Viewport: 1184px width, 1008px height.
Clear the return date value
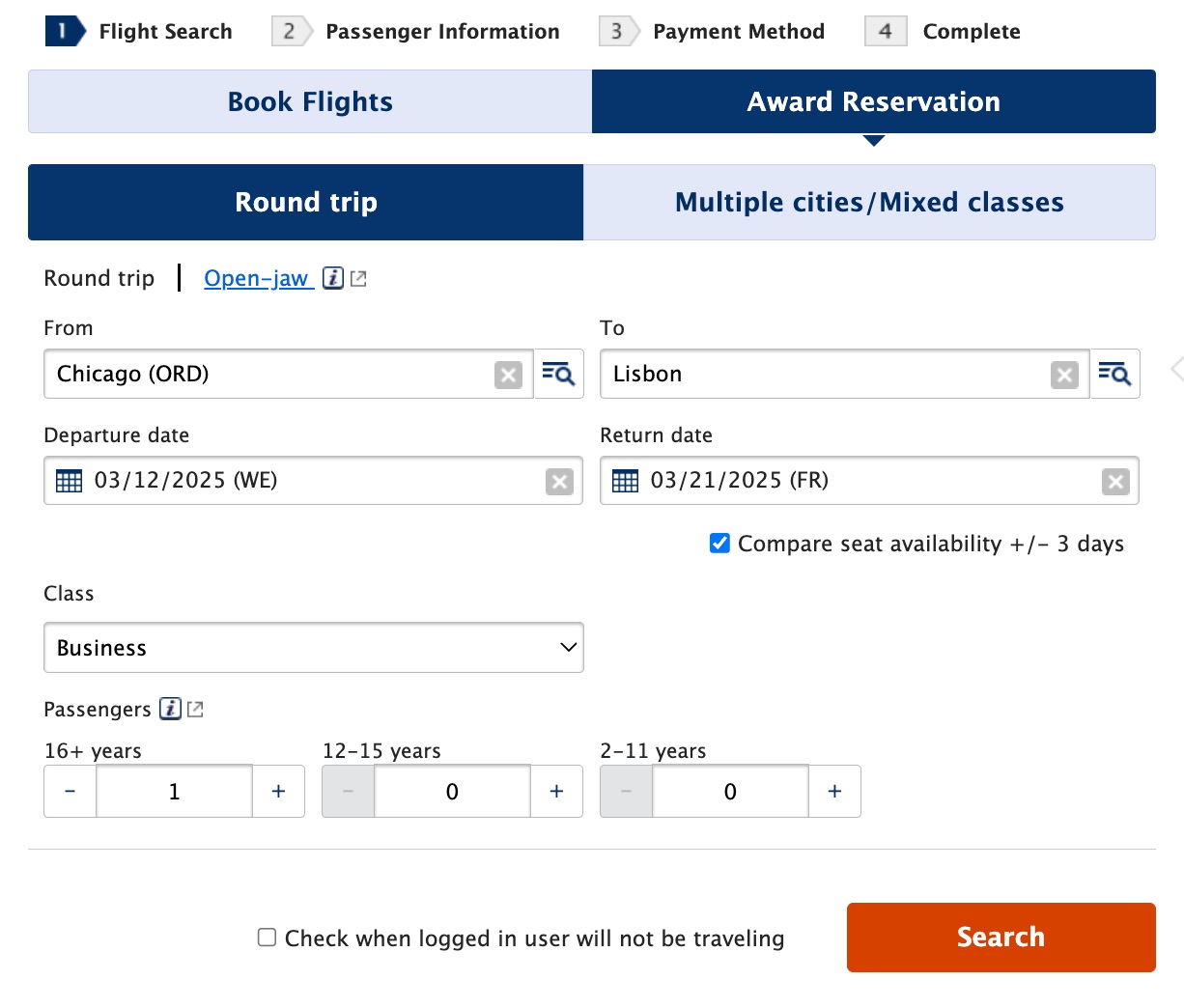tap(1115, 482)
